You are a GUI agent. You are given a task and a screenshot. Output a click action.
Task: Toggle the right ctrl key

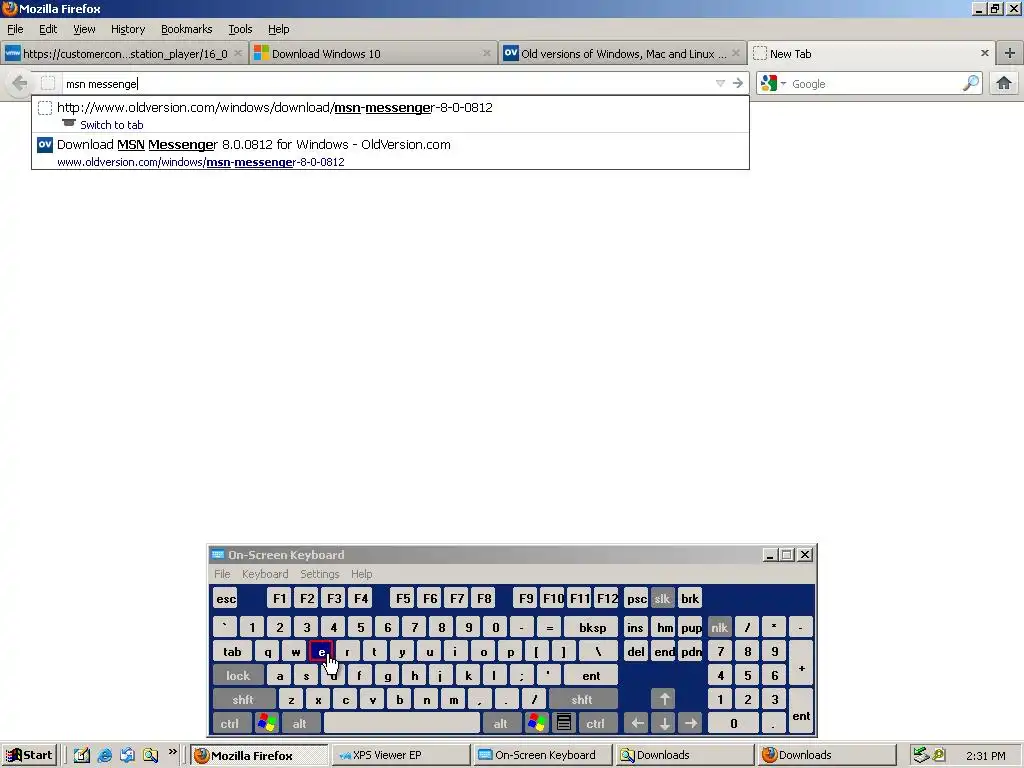click(x=595, y=724)
